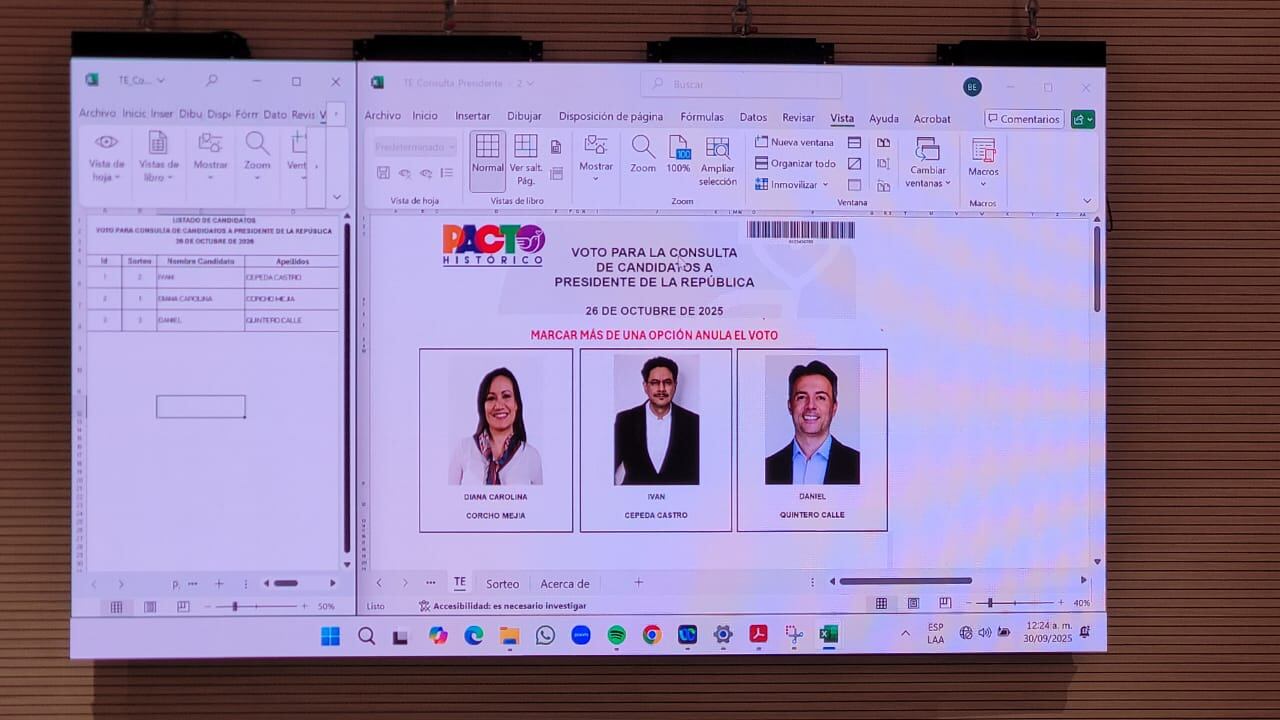Click Organizar todo
1280x720 pixels.
click(x=795, y=163)
